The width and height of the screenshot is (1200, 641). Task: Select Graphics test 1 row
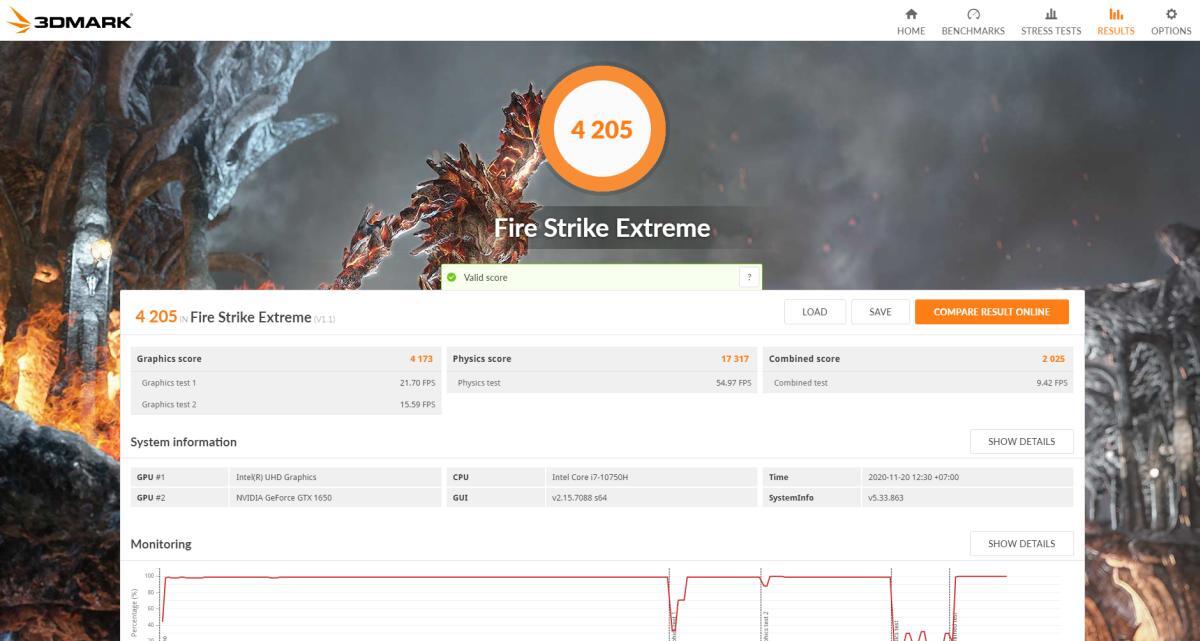286,383
